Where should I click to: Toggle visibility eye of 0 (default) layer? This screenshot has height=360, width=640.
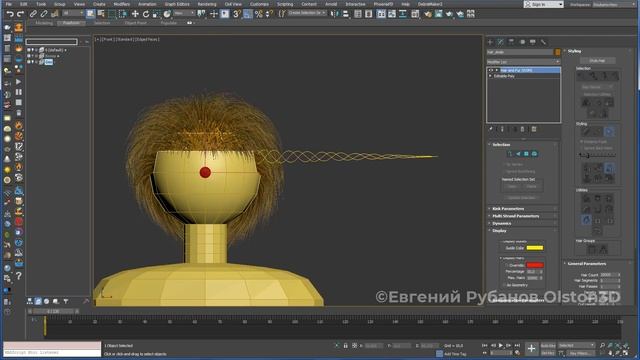coord(29,50)
